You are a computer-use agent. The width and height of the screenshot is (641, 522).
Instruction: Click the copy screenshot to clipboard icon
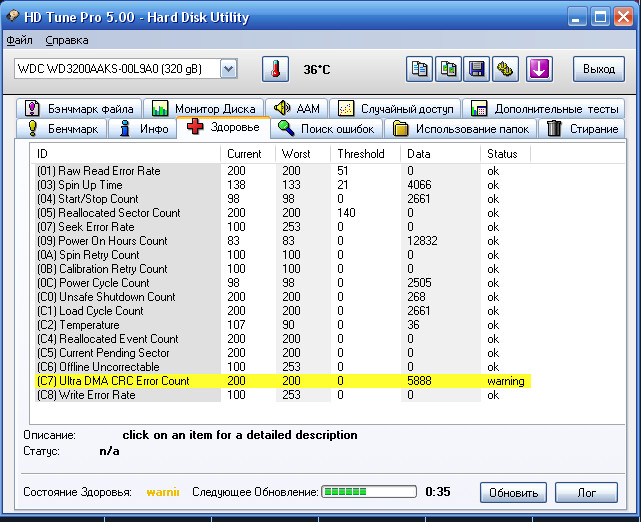click(x=448, y=69)
